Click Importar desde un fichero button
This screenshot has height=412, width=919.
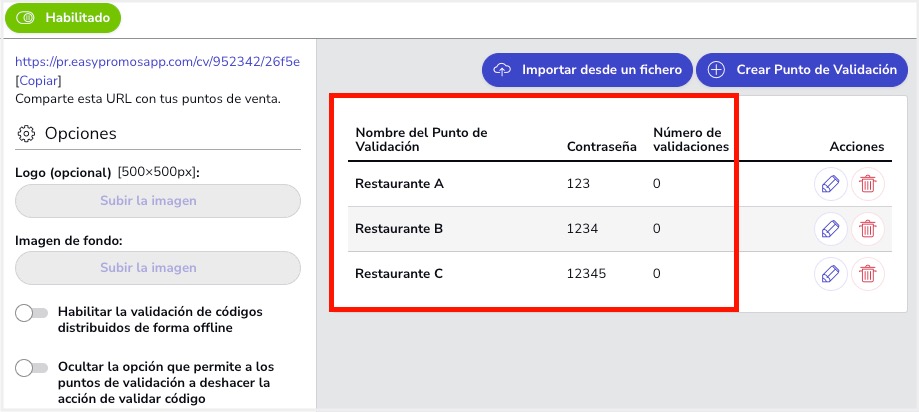[587, 70]
